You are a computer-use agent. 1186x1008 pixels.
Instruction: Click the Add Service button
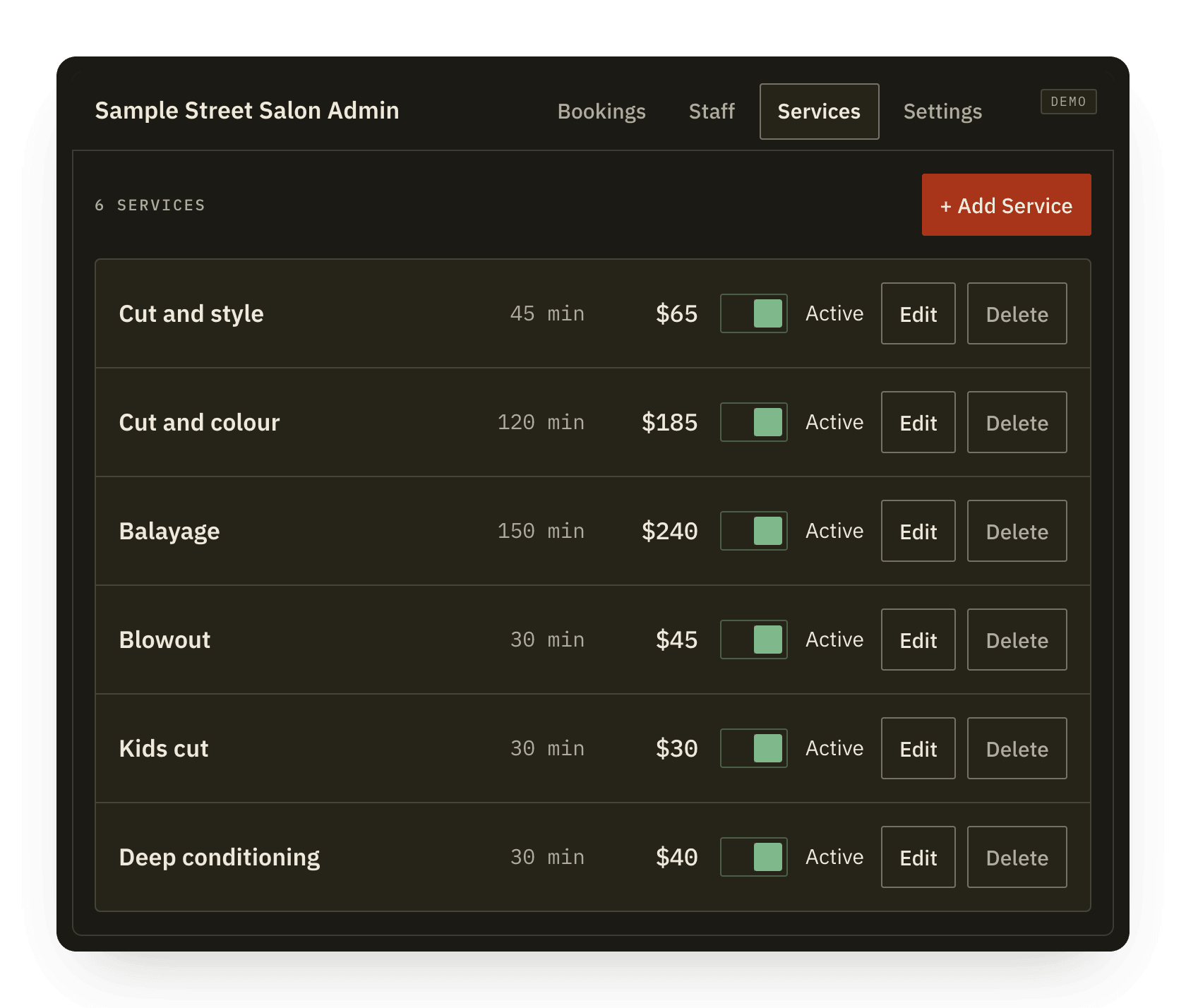(1006, 205)
